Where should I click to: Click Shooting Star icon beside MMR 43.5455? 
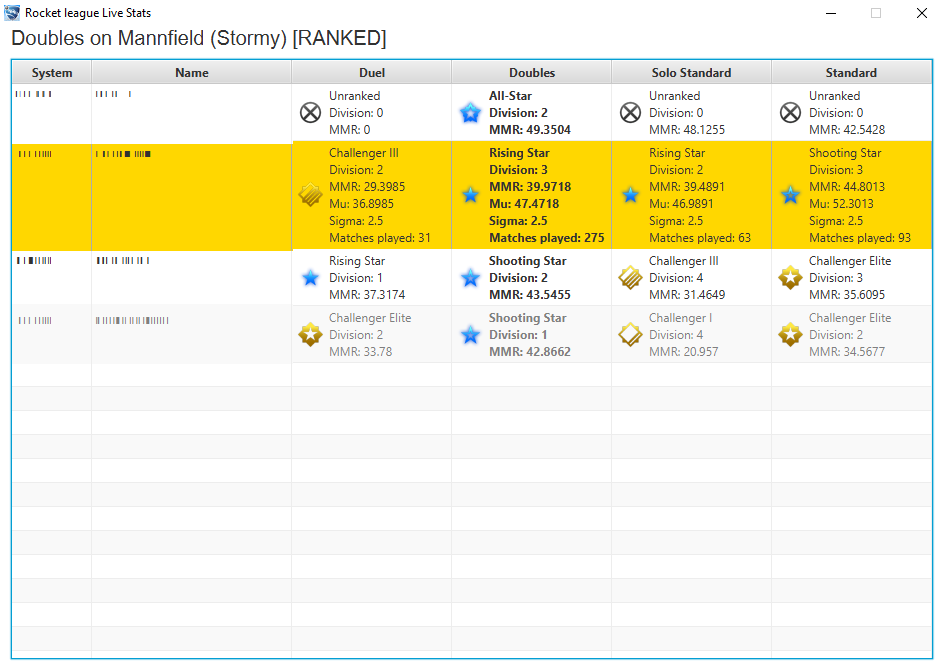click(x=470, y=278)
